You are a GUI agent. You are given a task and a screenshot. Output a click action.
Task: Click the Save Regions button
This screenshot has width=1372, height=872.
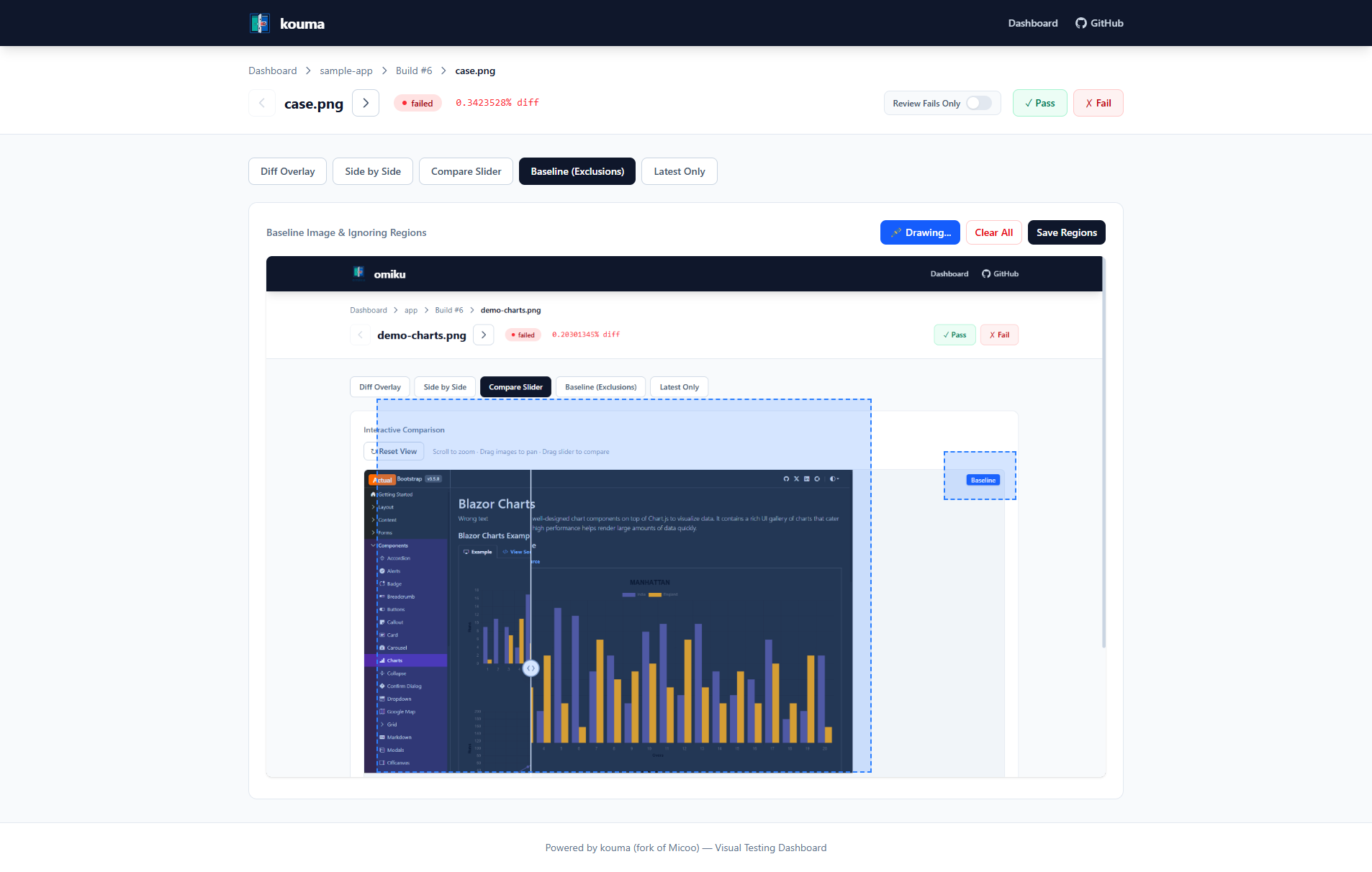[x=1066, y=232]
